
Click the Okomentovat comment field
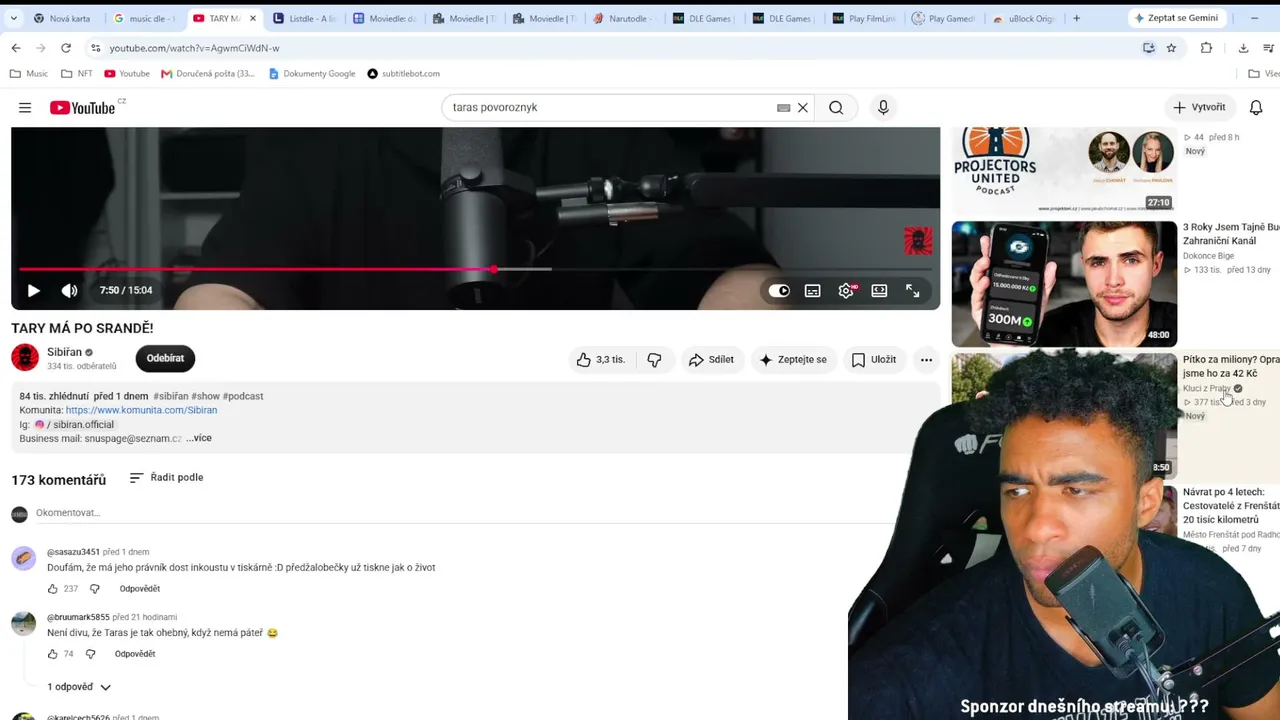click(465, 514)
